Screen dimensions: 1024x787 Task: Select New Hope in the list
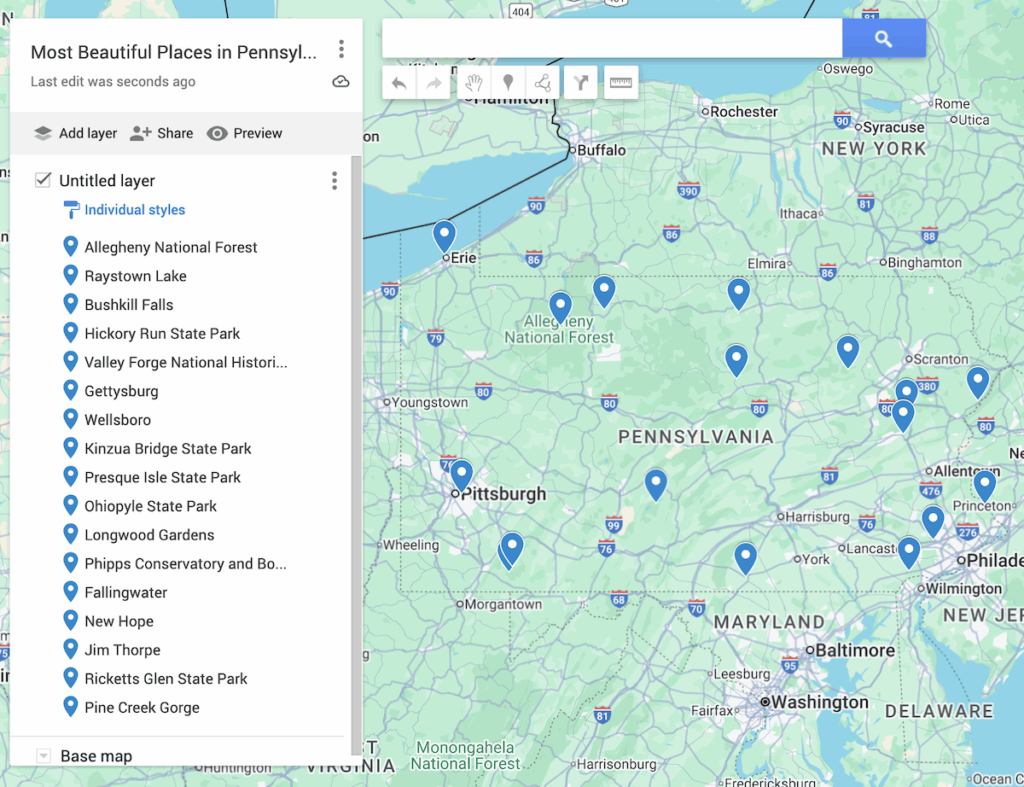tap(119, 621)
